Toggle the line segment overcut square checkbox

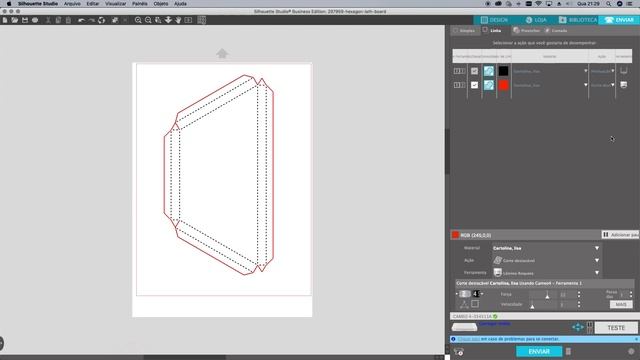point(475,304)
